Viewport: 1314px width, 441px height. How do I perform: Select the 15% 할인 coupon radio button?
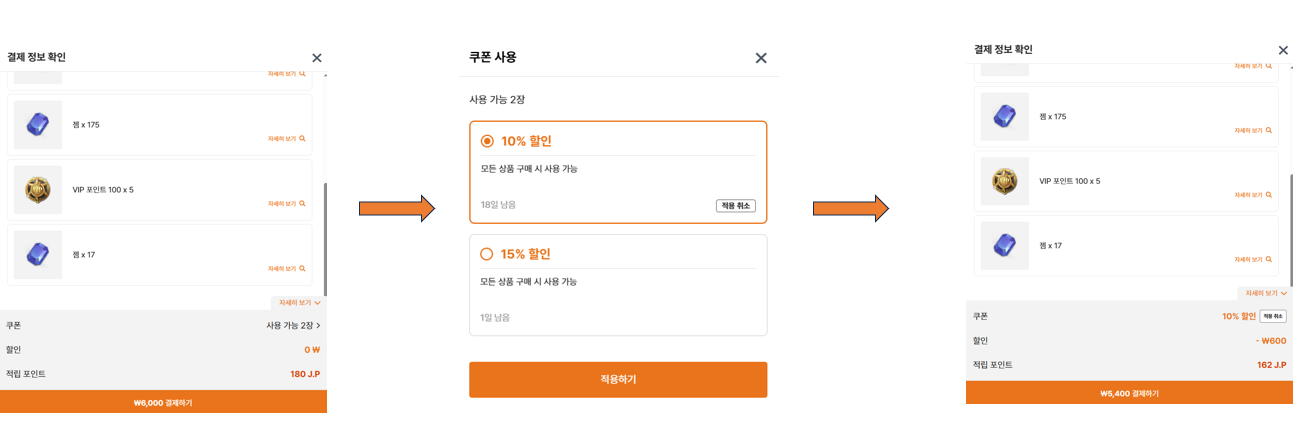[487, 254]
